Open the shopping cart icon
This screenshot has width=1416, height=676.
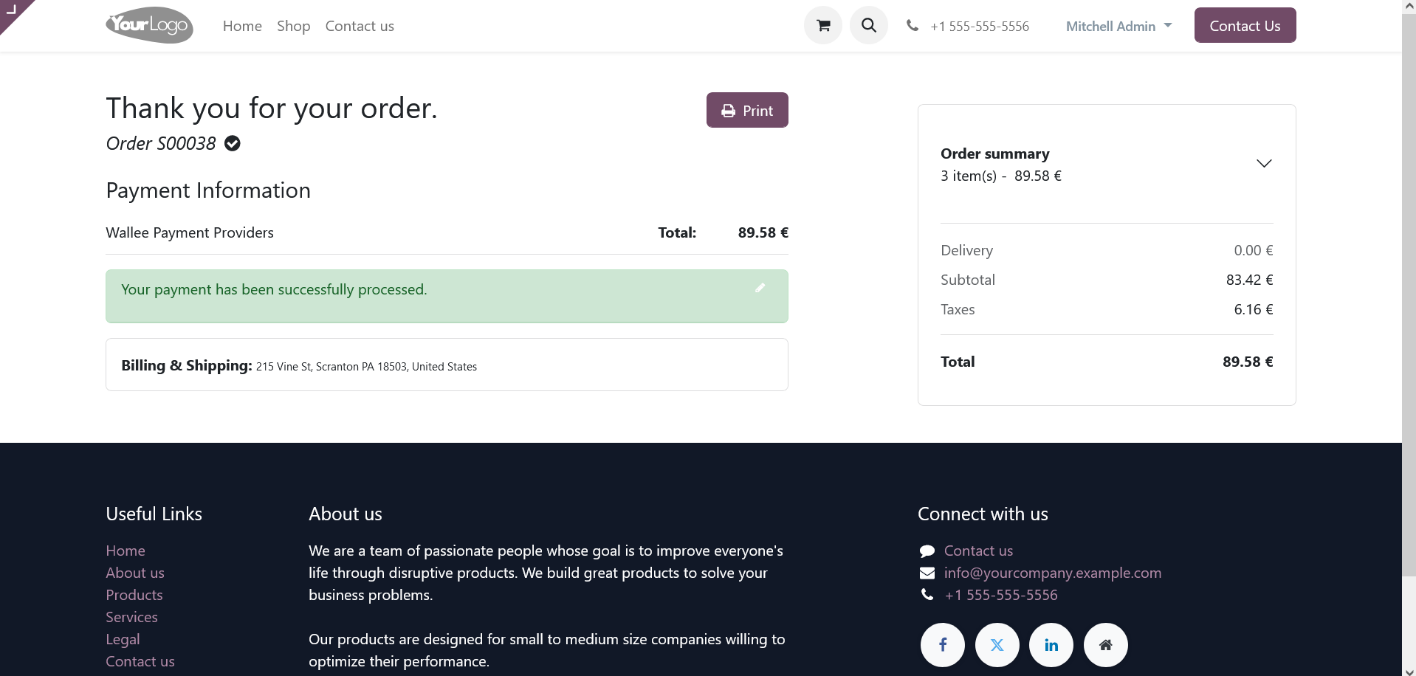[x=823, y=26]
